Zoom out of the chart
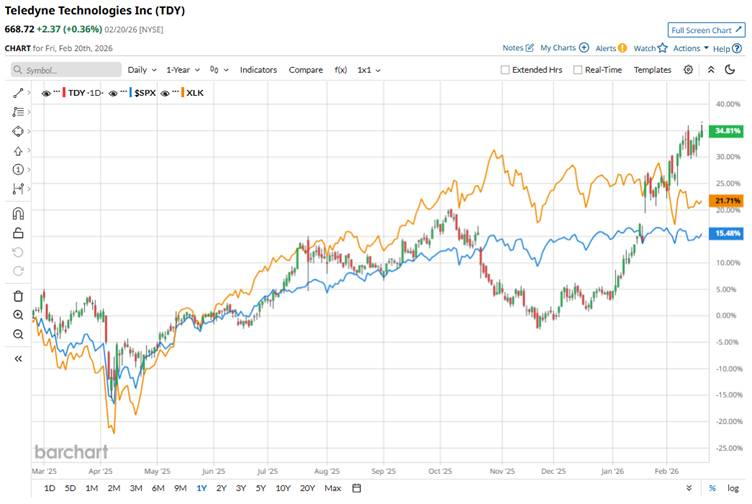The height and width of the screenshot is (504, 752). 18,334
